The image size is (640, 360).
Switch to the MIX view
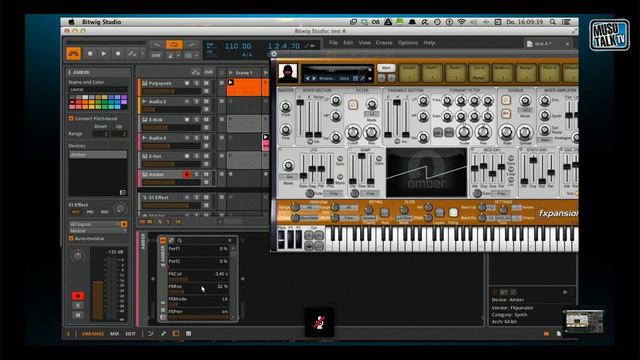coord(114,334)
